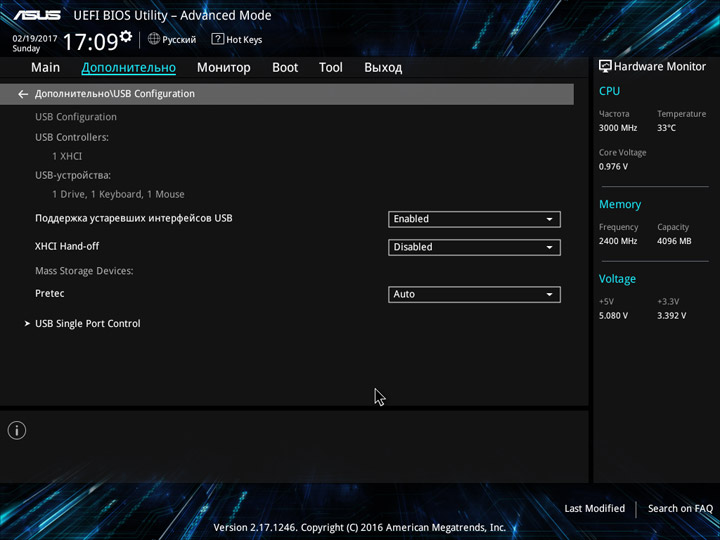The image size is (720, 540).
Task: Open the Tool tab
Action: pyautogui.click(x=331, y=68)
